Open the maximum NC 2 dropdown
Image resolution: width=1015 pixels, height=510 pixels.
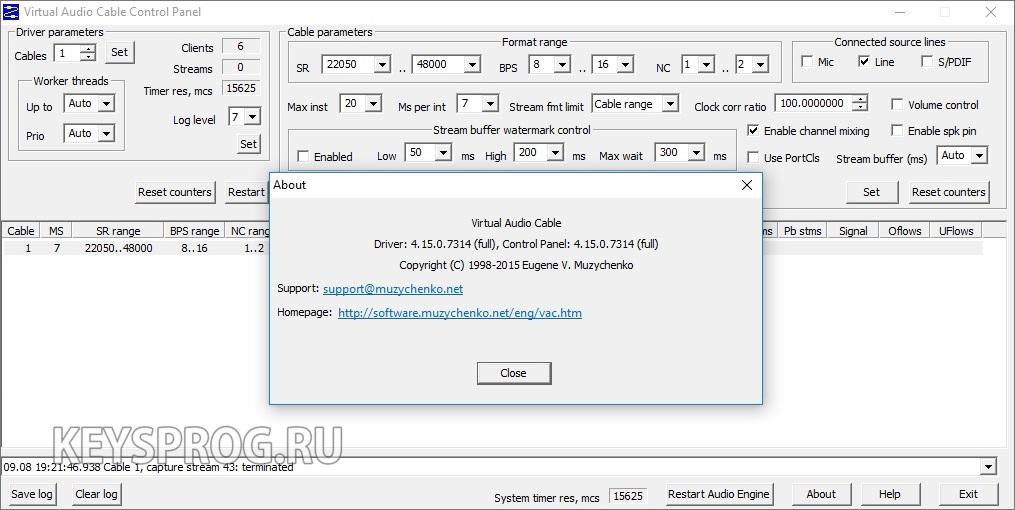tap(761, 64)
